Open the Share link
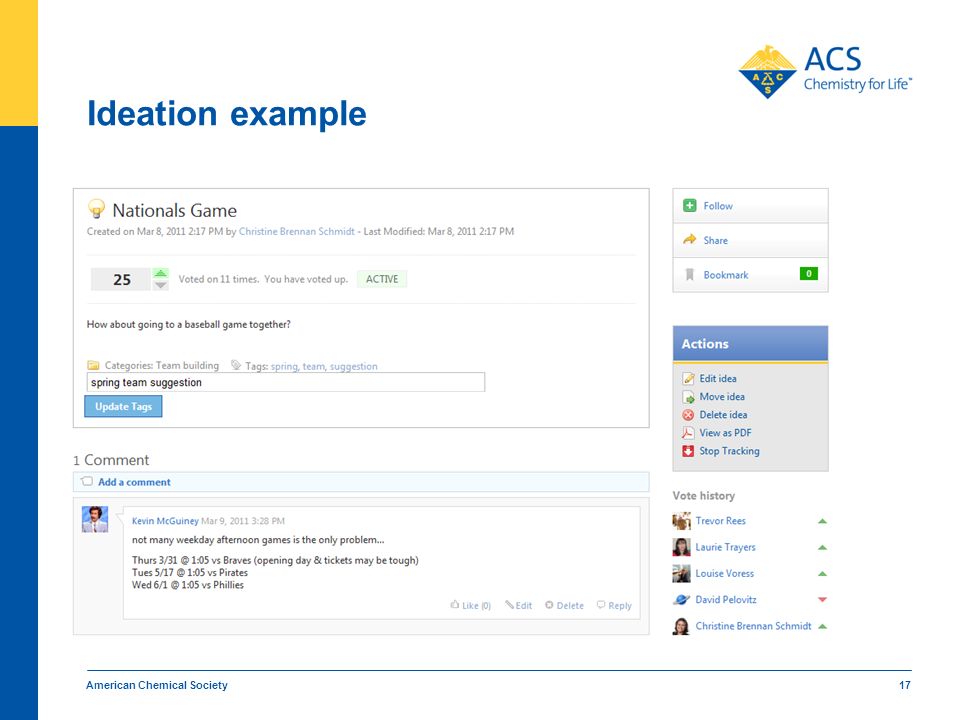 pos(716,240)
